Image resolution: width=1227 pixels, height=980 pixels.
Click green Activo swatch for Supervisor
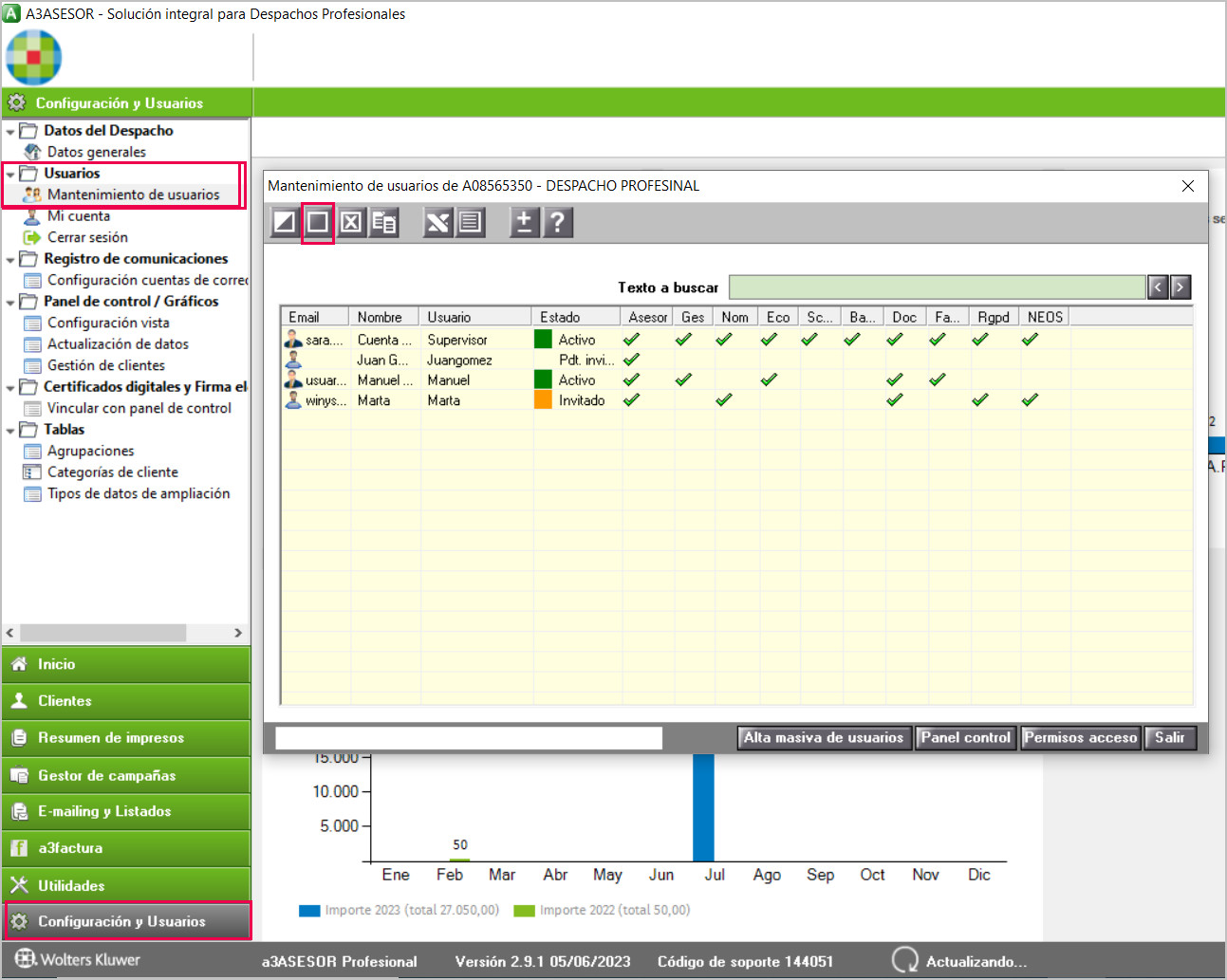(x=543, y=340)
